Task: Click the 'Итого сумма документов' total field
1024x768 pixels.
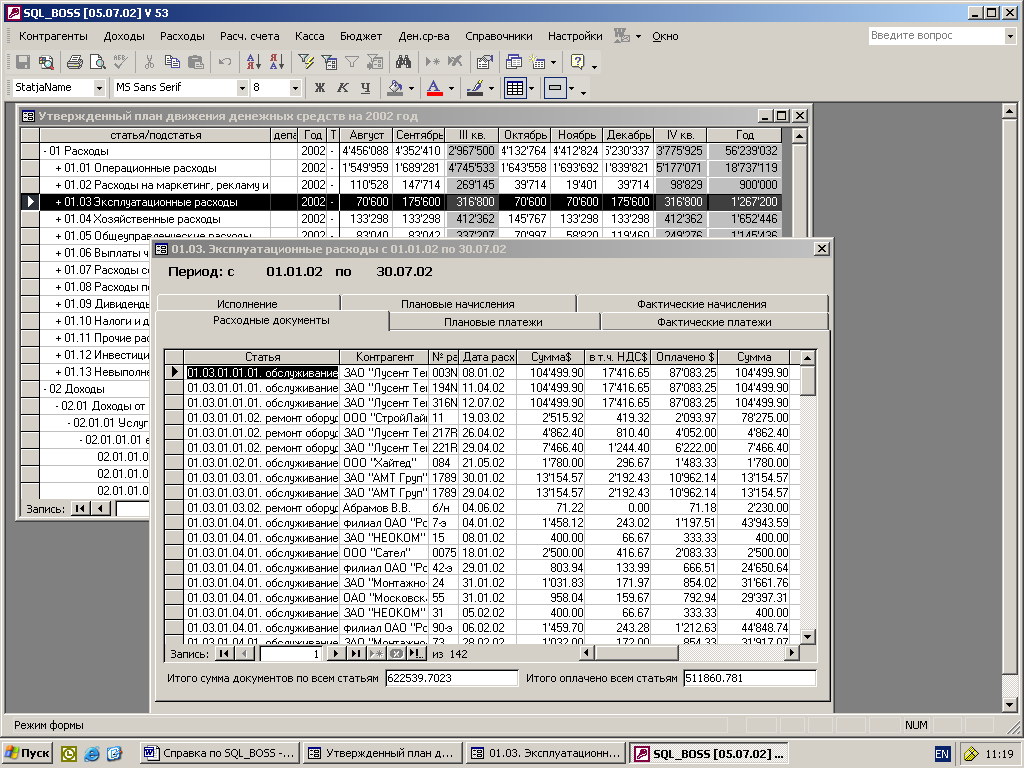Action: coord(451,679)
